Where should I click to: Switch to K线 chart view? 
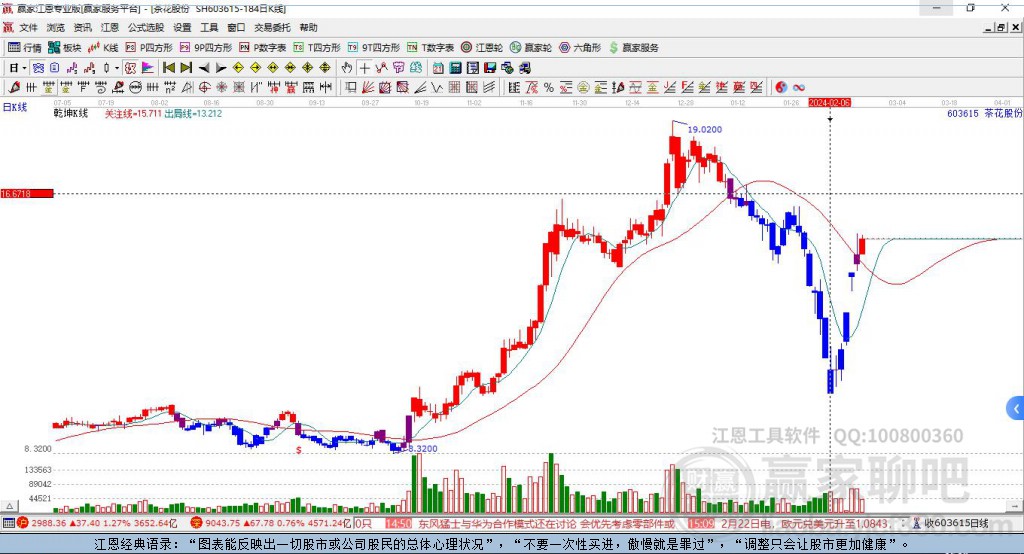[x=103, y=48]
